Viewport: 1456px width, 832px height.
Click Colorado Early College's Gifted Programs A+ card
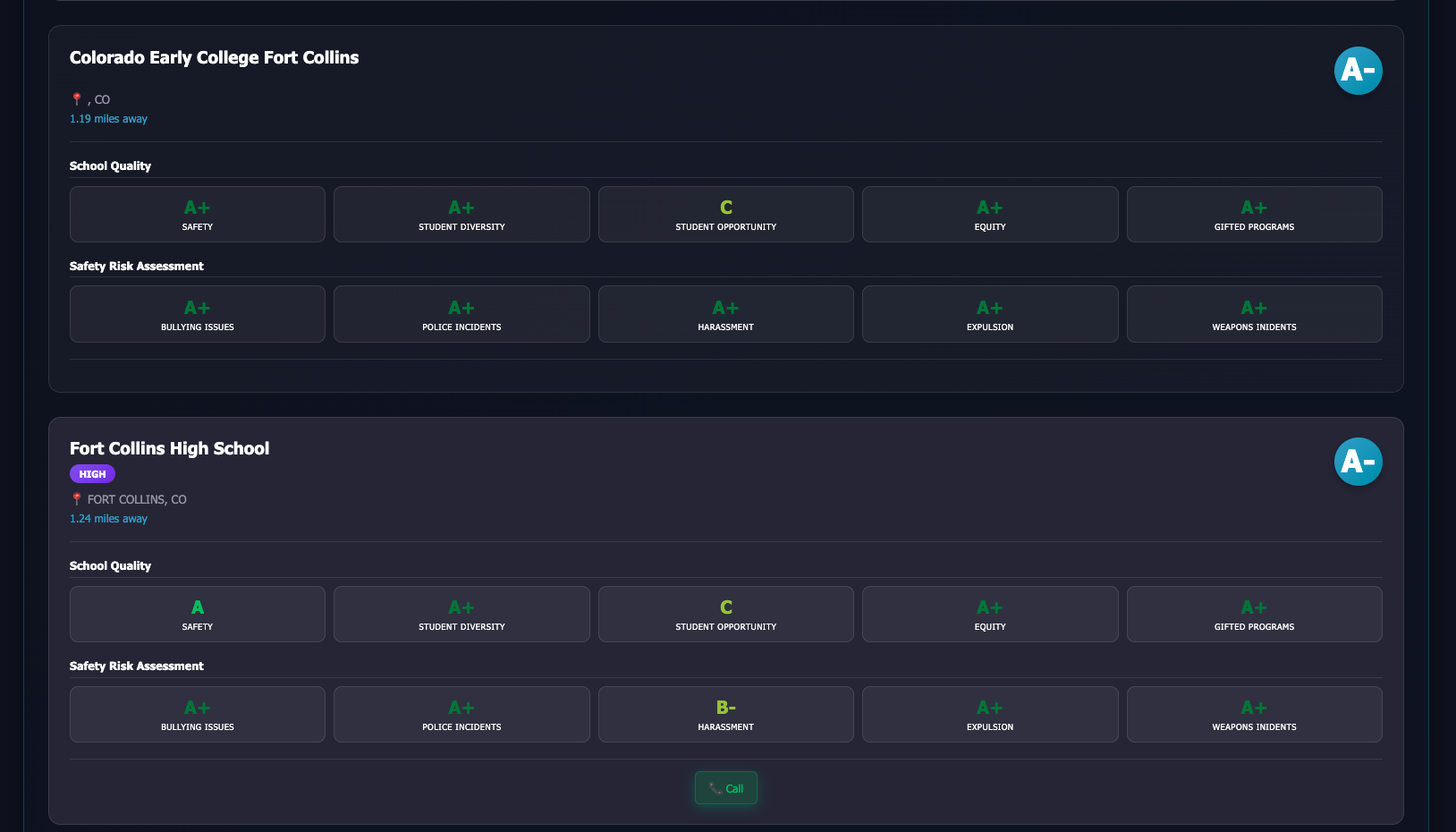[x=1254, y=215]
